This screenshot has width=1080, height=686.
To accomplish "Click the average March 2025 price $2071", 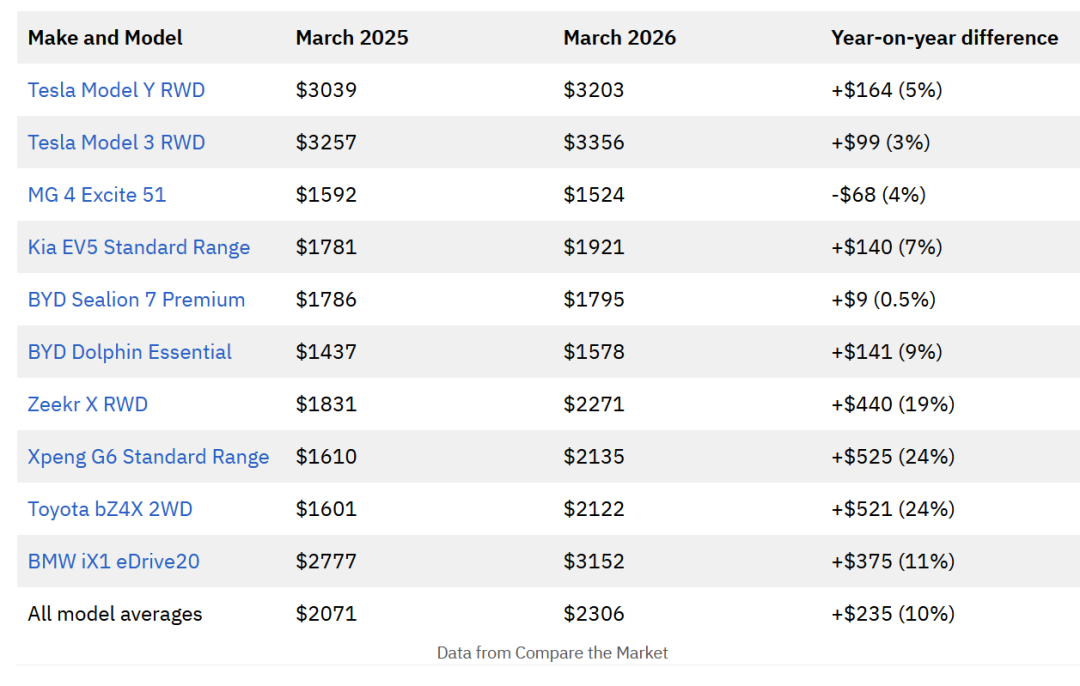I will click(326, 614).
